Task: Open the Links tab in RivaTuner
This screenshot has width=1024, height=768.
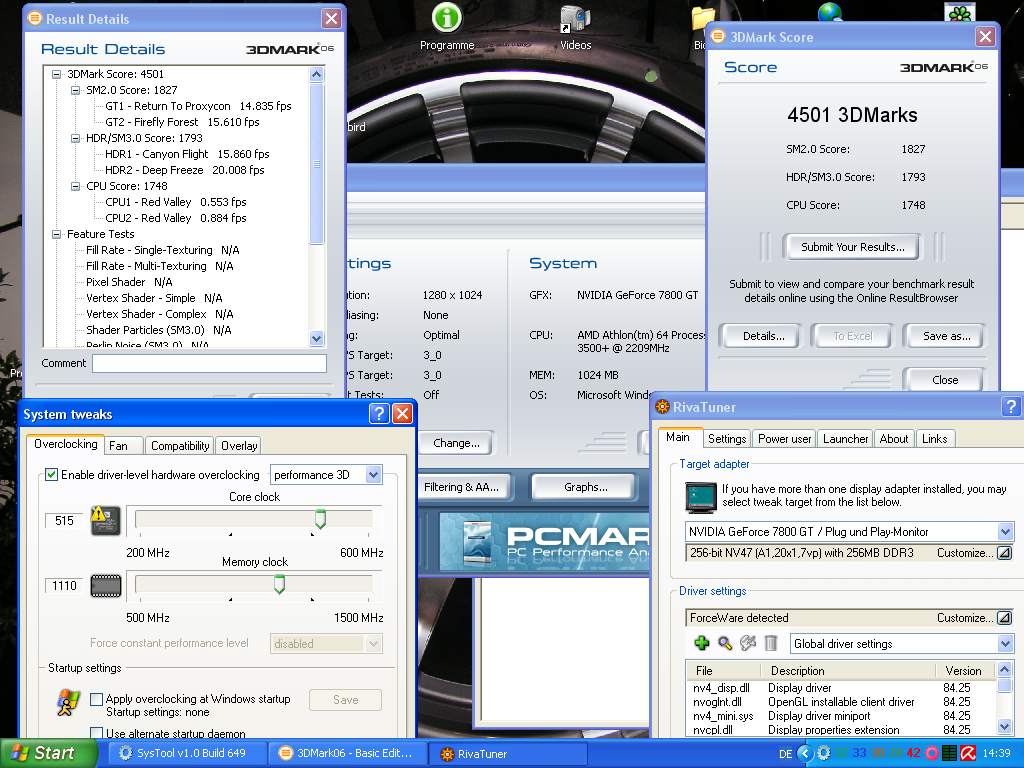Action: 935,438
